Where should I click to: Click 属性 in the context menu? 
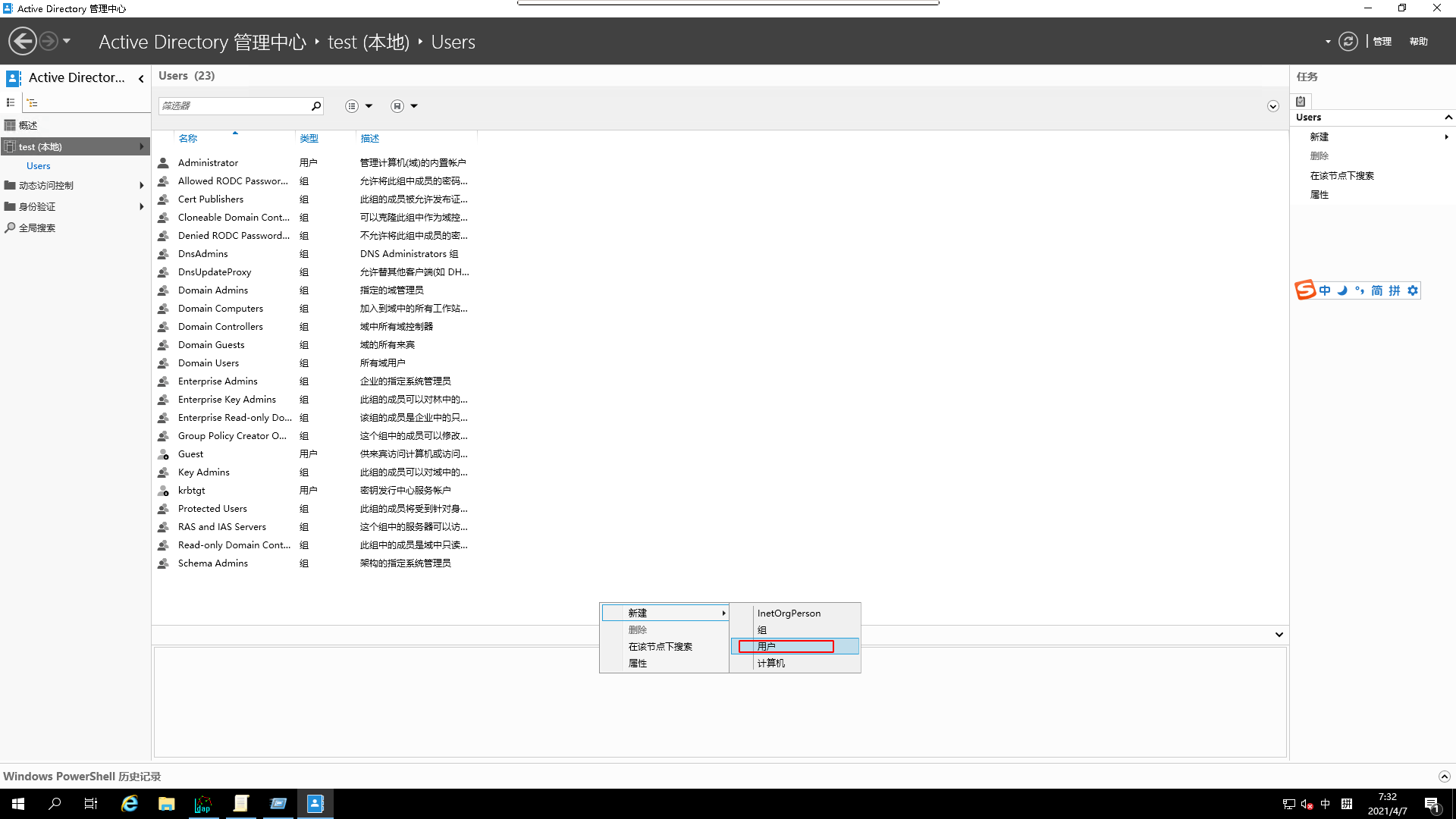click(638, 662)
